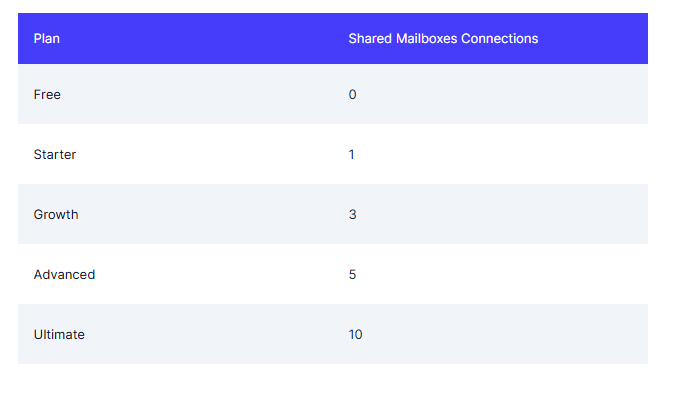Click the Advanced text label
673x420 pixels.
[x=64, y=275]
